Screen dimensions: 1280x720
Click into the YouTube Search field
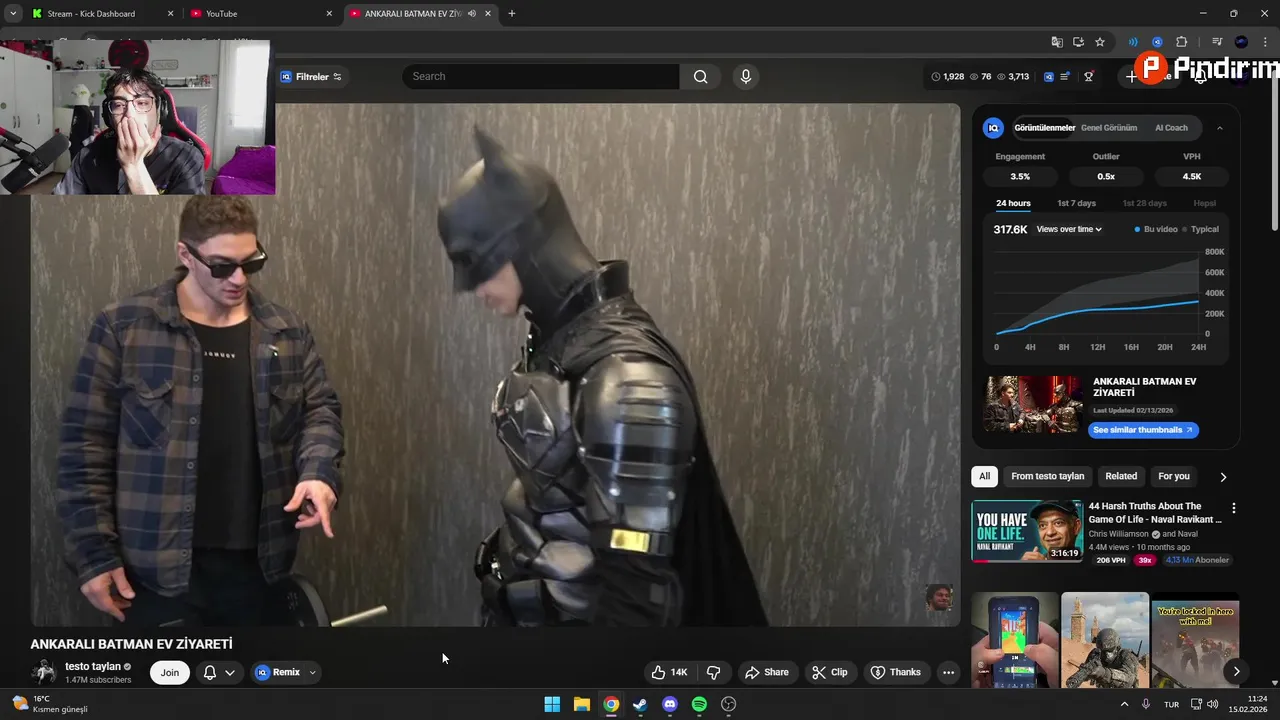[541, 76]
